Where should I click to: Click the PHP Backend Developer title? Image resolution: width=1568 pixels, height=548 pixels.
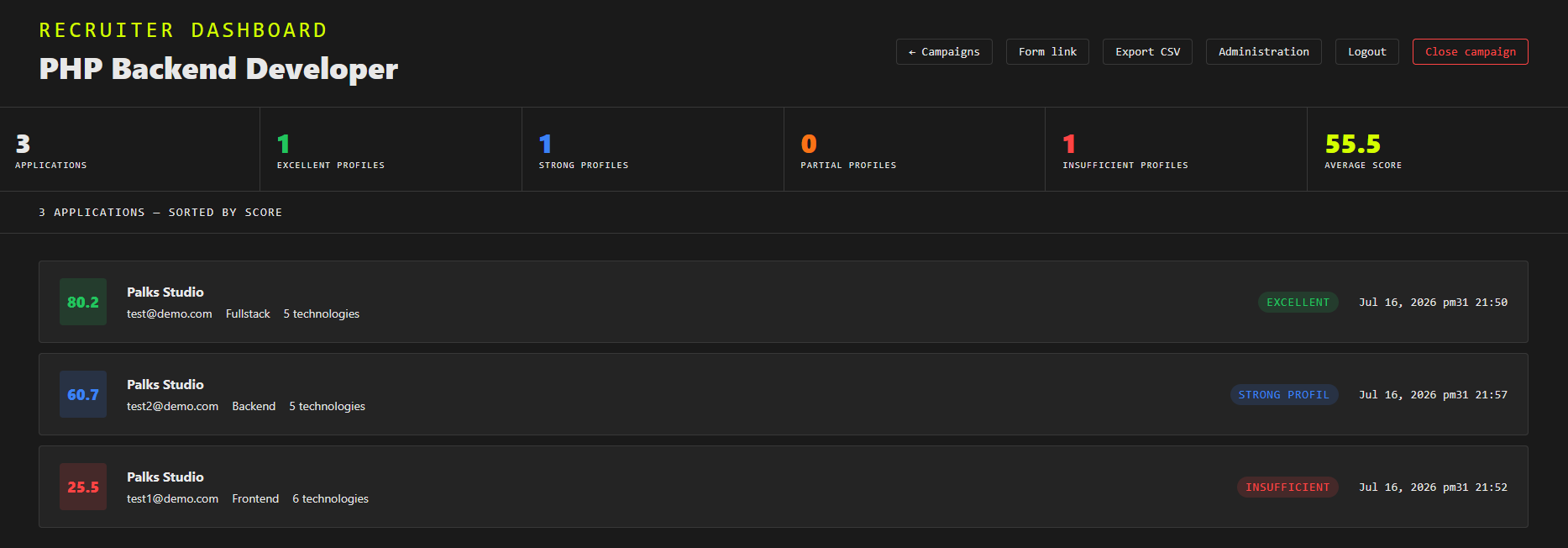pos(218,69)
